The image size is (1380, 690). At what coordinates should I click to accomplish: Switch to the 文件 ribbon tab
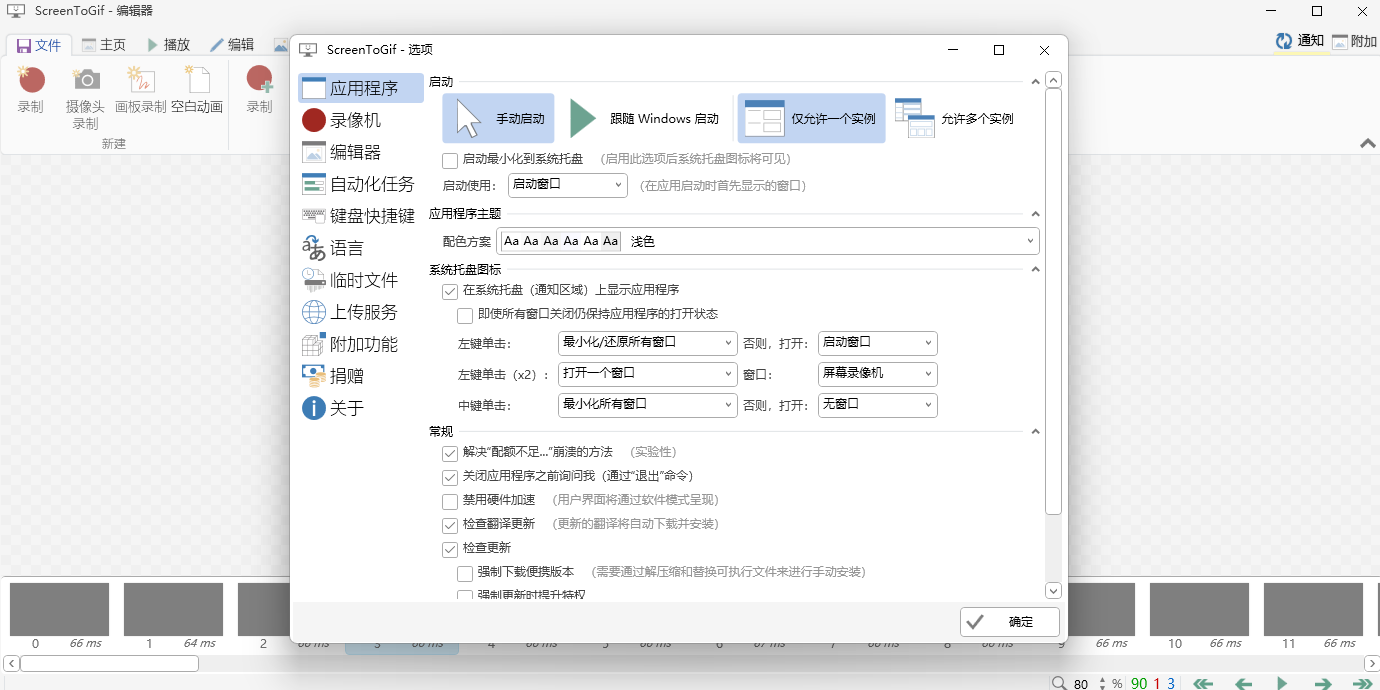tap(40, 45)
